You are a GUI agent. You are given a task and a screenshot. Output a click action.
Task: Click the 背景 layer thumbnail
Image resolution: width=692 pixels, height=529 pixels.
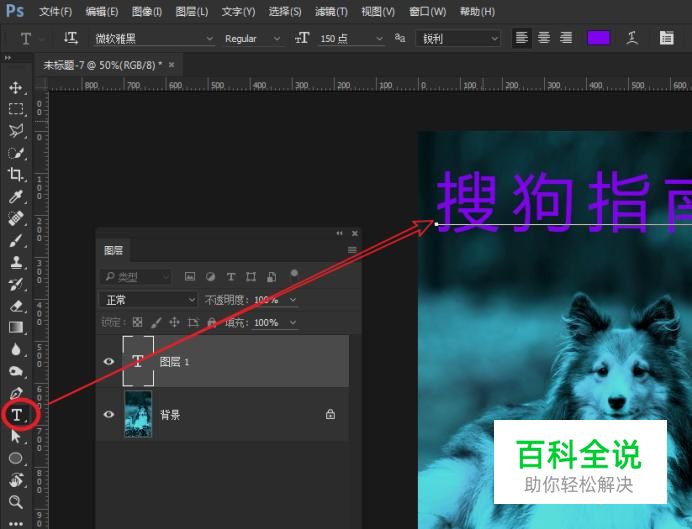138,414
